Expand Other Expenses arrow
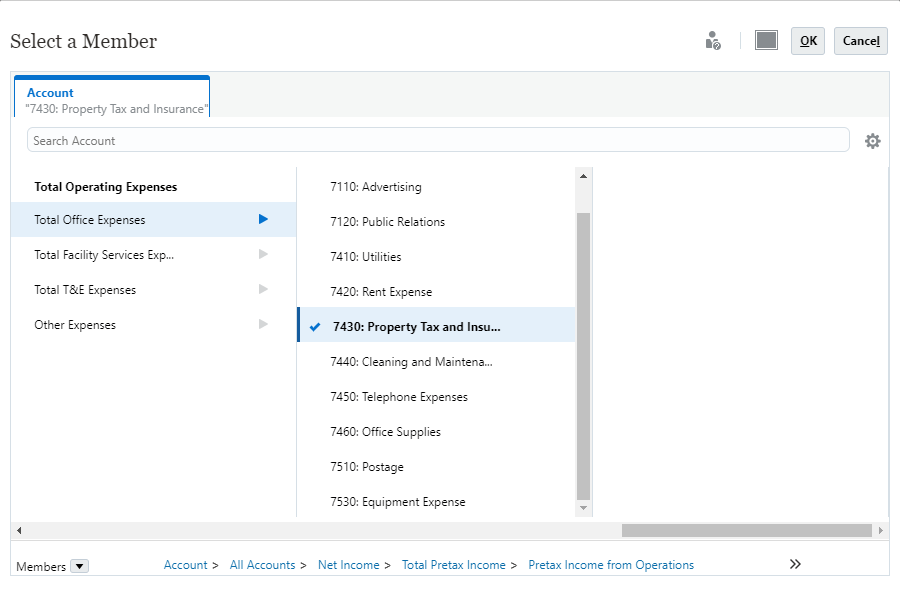Screen dimensions: 900x590 pos(263,324)
